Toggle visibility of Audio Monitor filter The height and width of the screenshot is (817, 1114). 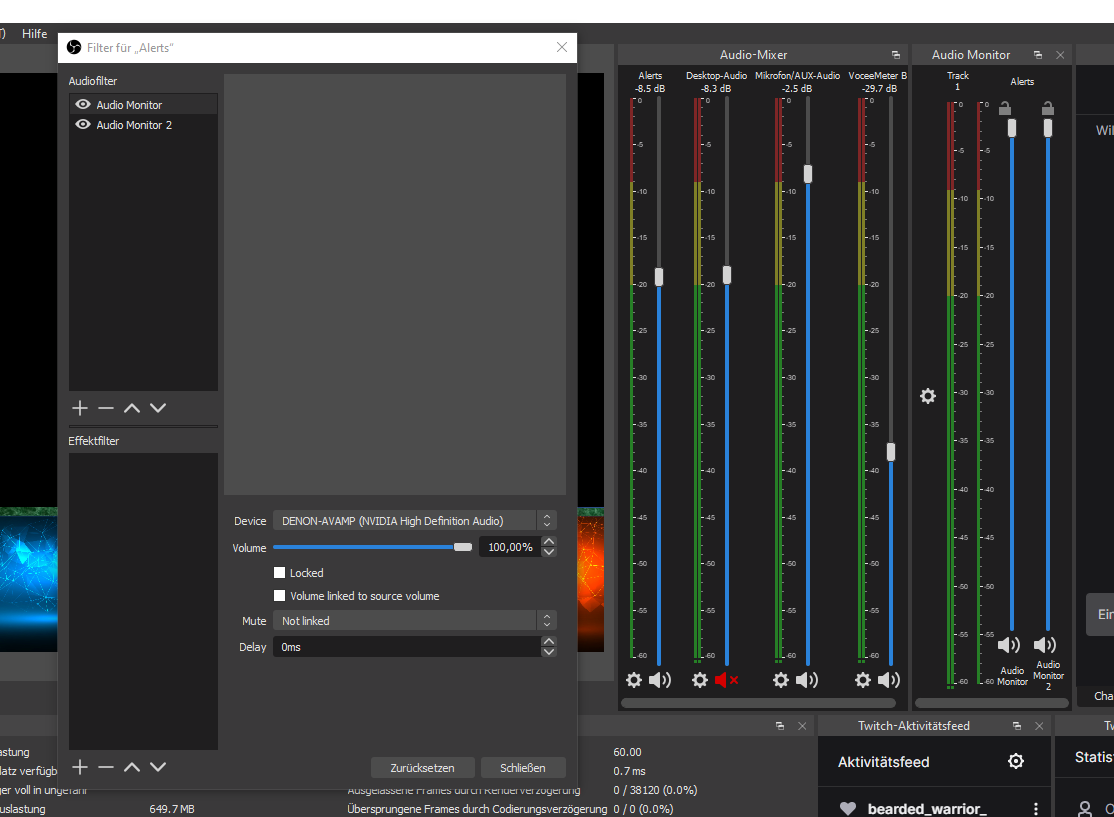pos(83,105)
